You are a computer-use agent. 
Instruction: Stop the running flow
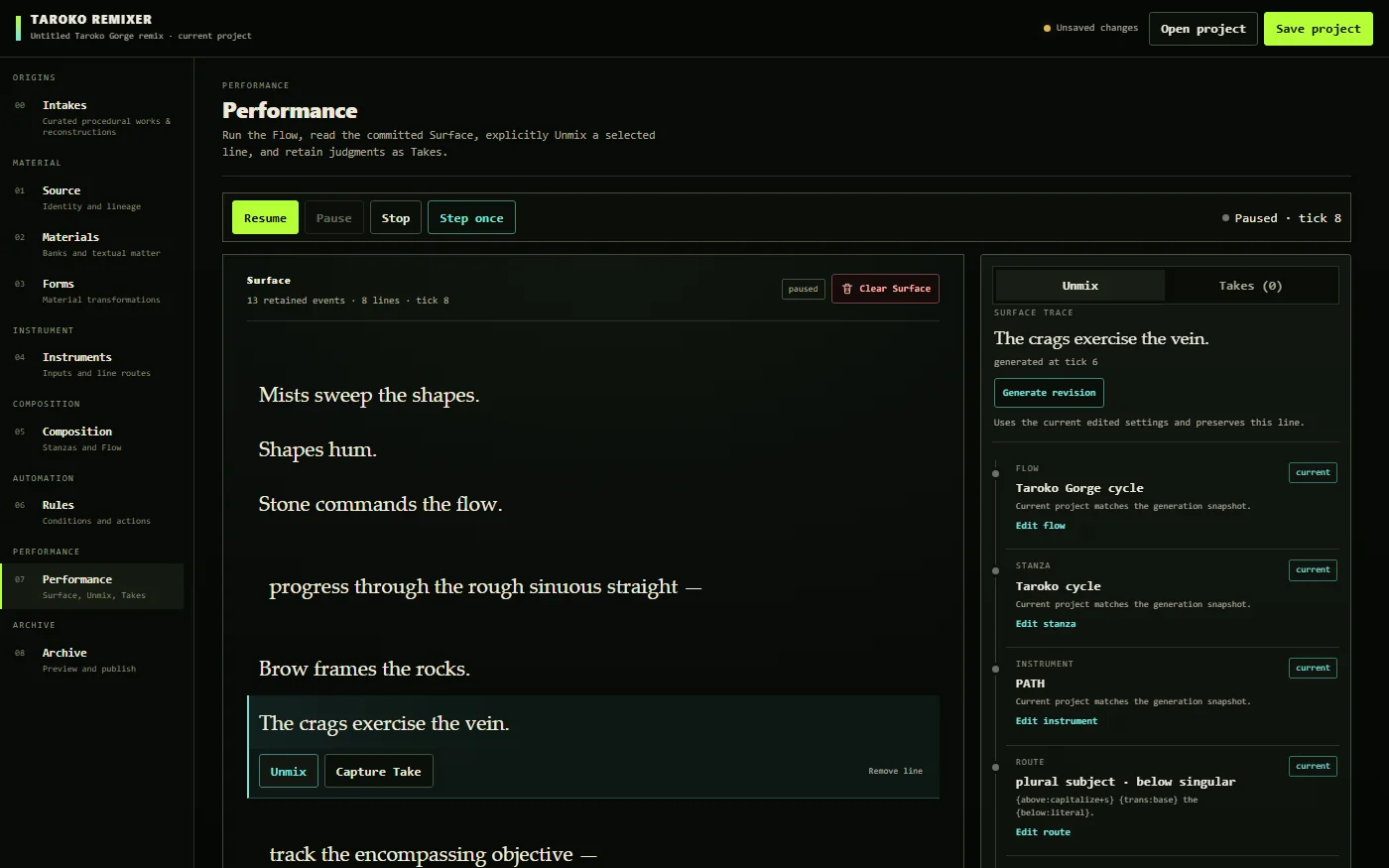click(x=396, y=218)
